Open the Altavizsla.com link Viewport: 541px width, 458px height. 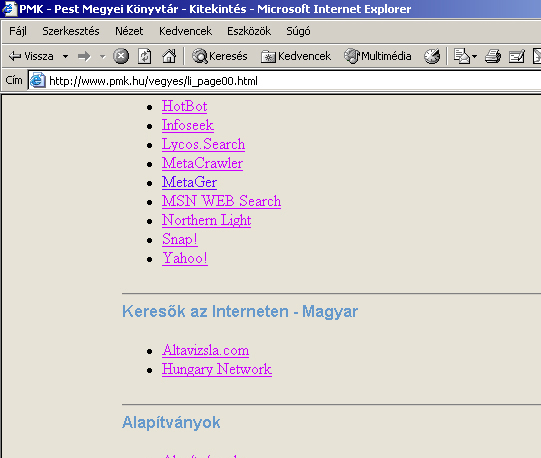click(206, 350)
